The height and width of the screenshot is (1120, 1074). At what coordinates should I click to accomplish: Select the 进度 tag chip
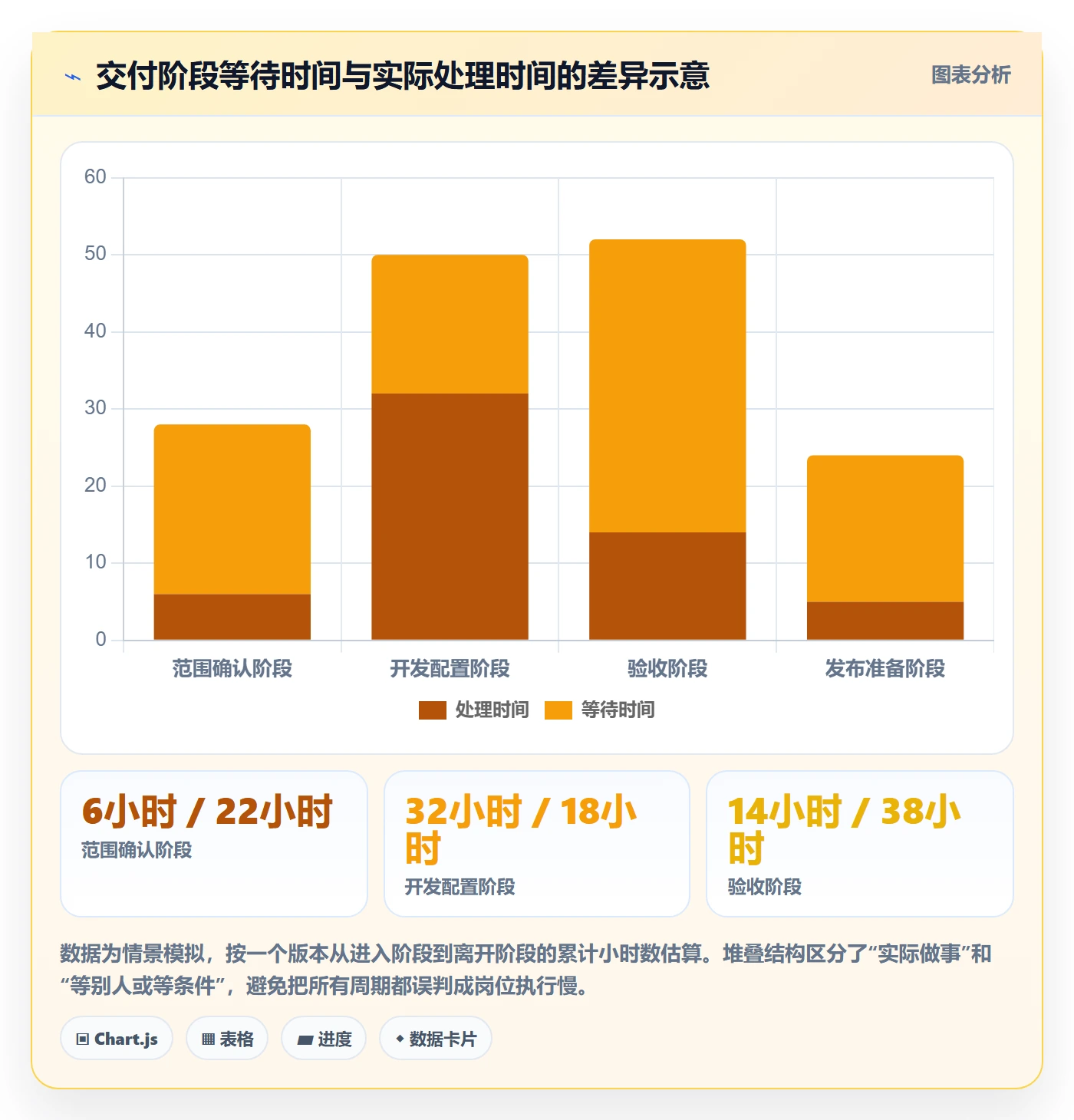(324, 1039)
